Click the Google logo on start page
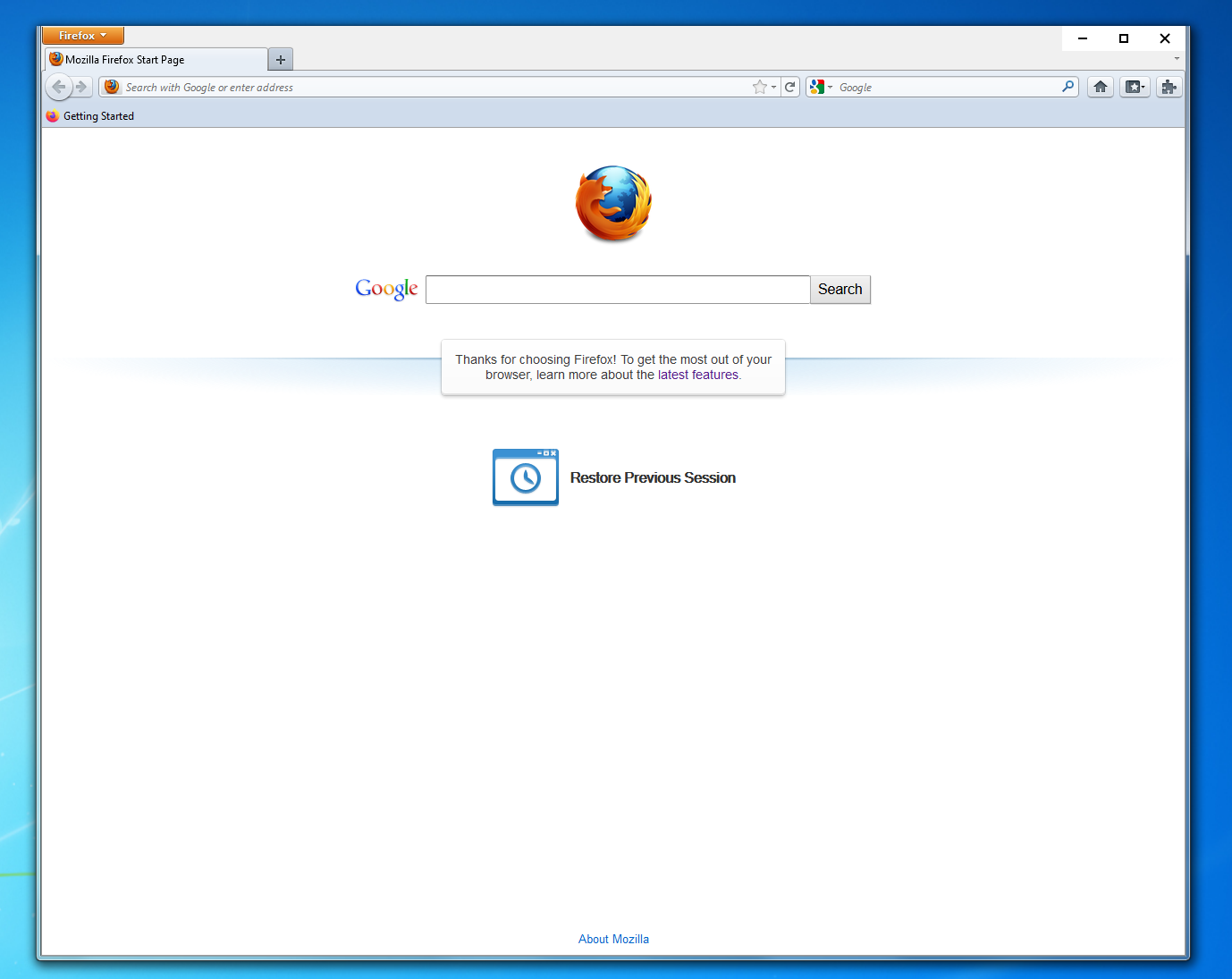Viewport: 1232px width, 979px height. pyautogui.click(x=386, y=289)
